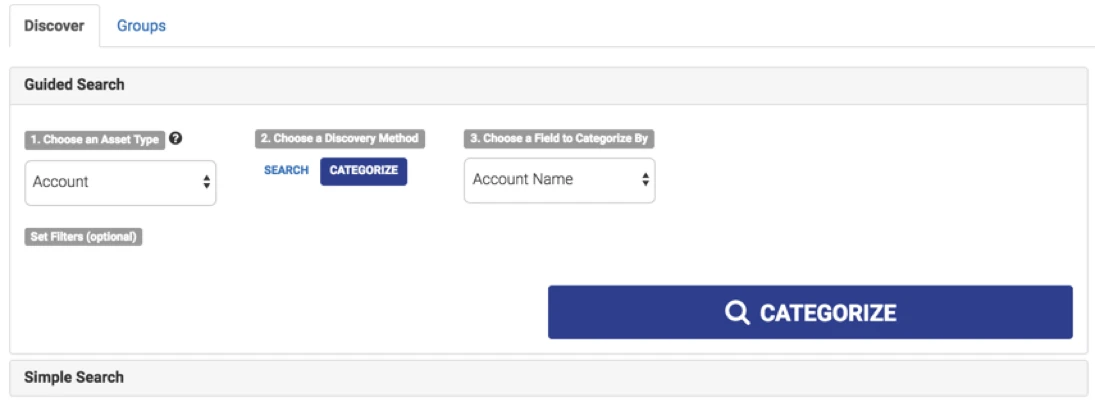
Task: Collapse the Guided Search panel header
Action: click(548, 85)
